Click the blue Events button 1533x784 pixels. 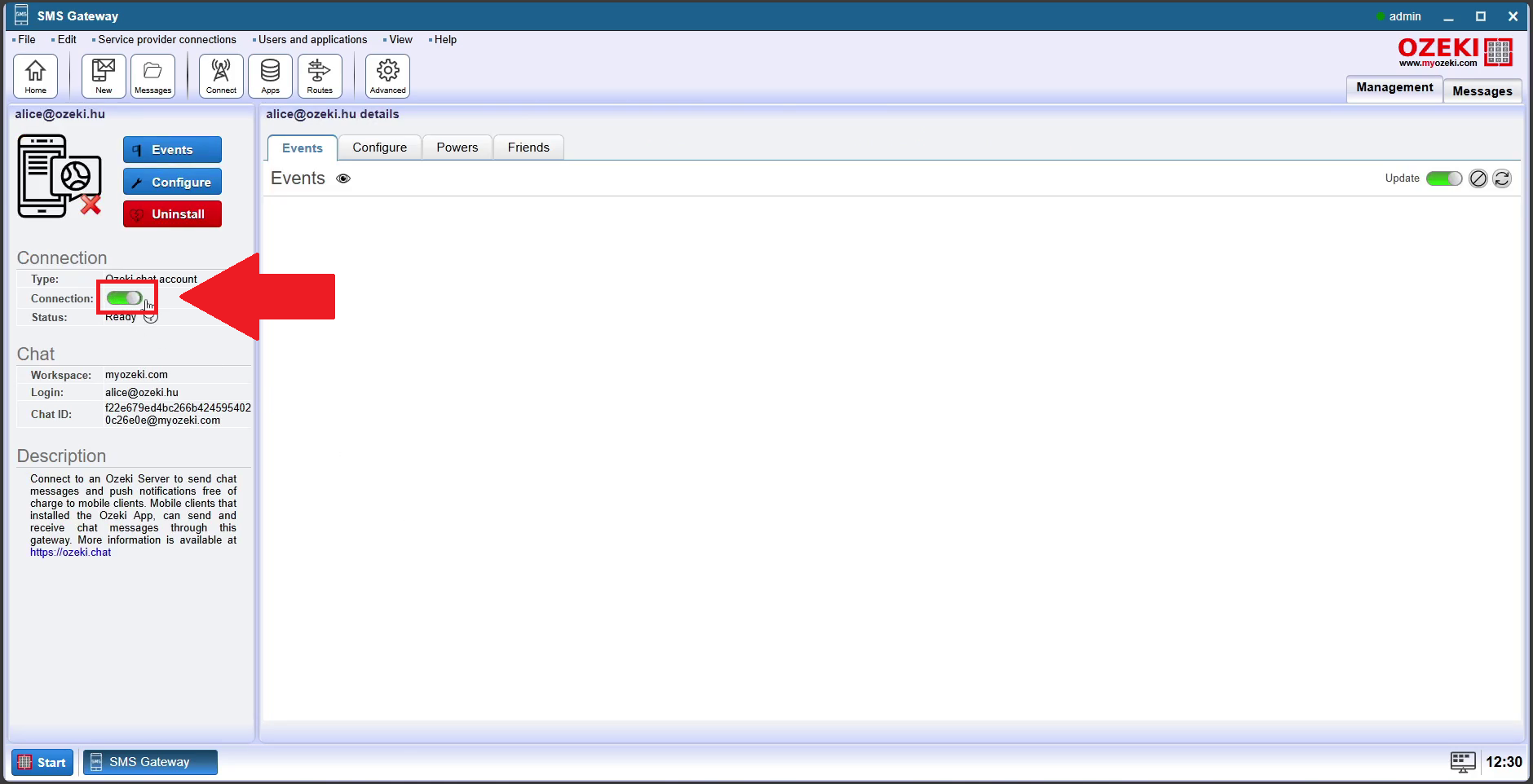[172, 150]
